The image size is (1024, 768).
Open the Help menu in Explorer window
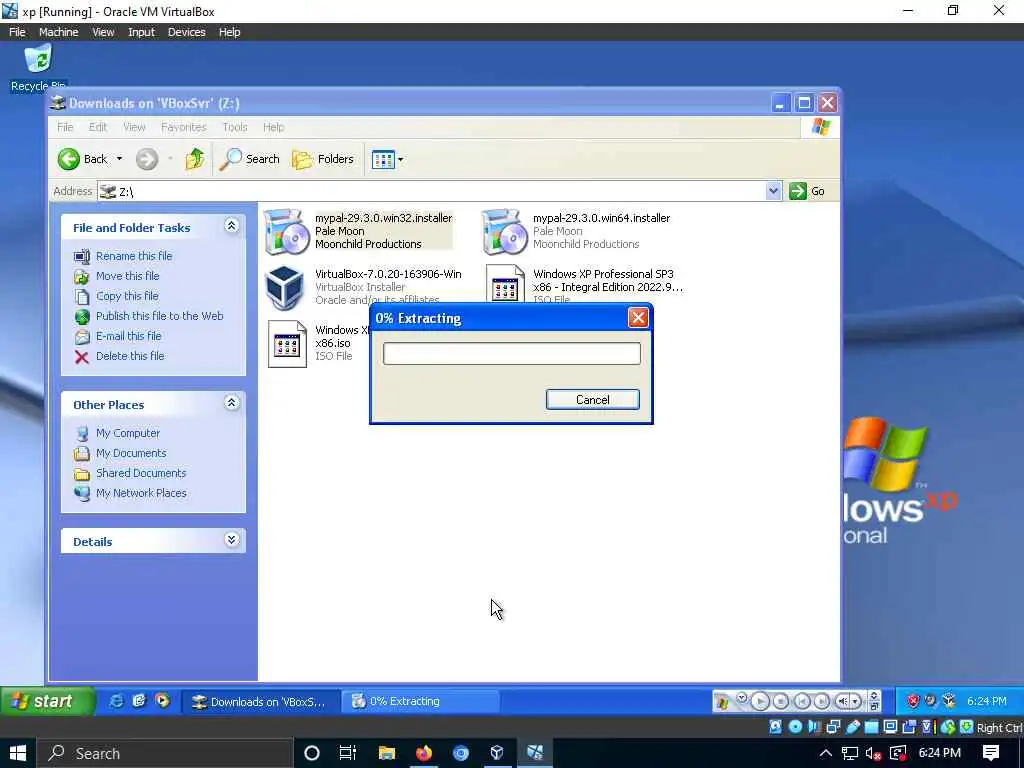pyautogui.click(x=274, y=127)
